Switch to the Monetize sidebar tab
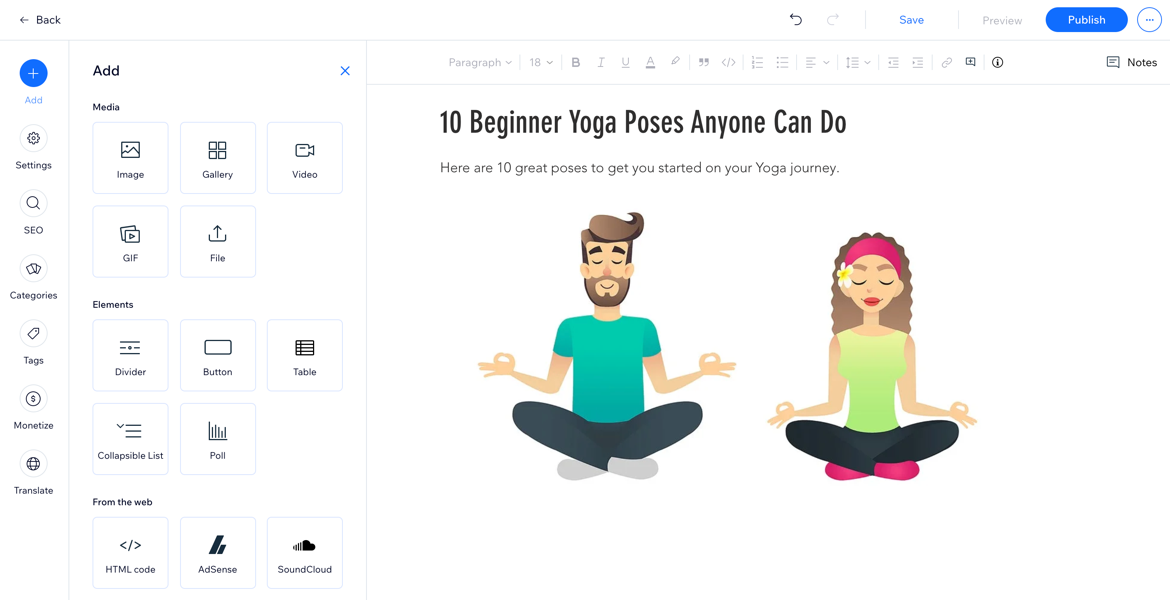Screen dimensions: 1170x600 coord(33,407)
